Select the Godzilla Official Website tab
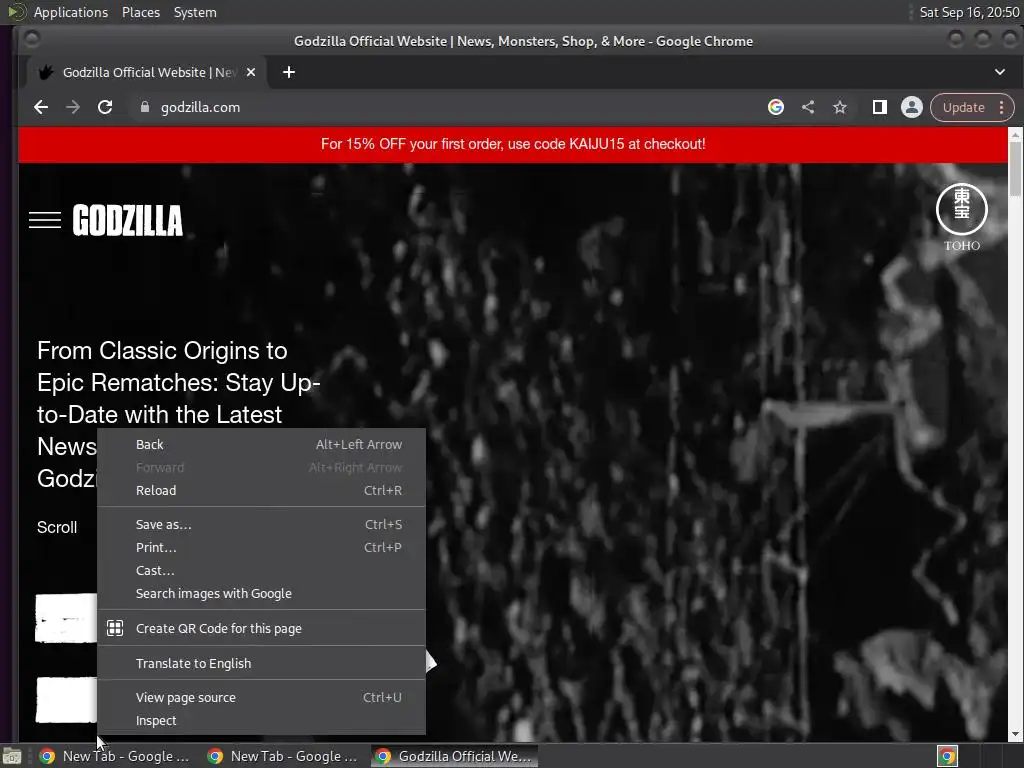The width and height of the screenshot is (1024, 768). click(x=147, y=72)
